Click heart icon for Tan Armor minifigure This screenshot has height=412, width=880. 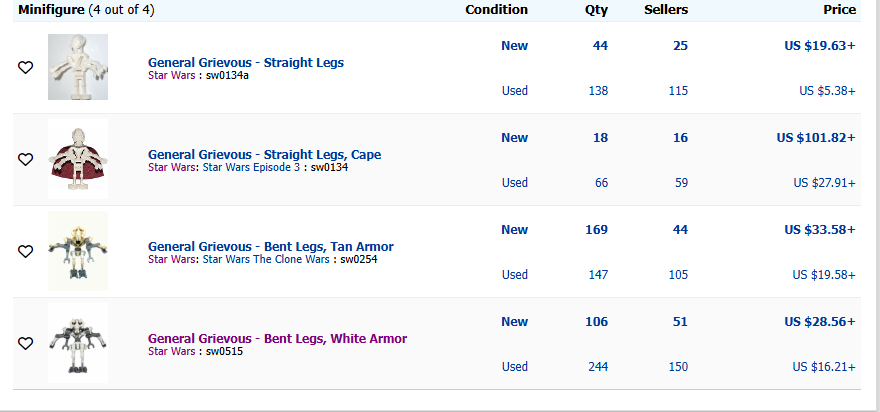[25, 251]
